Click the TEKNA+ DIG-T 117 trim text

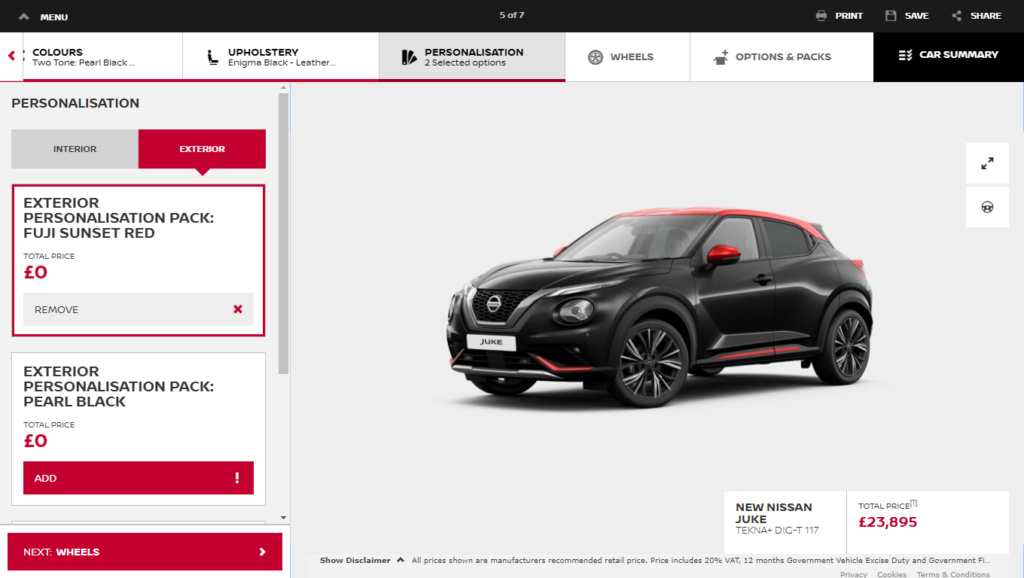[776, 530]
